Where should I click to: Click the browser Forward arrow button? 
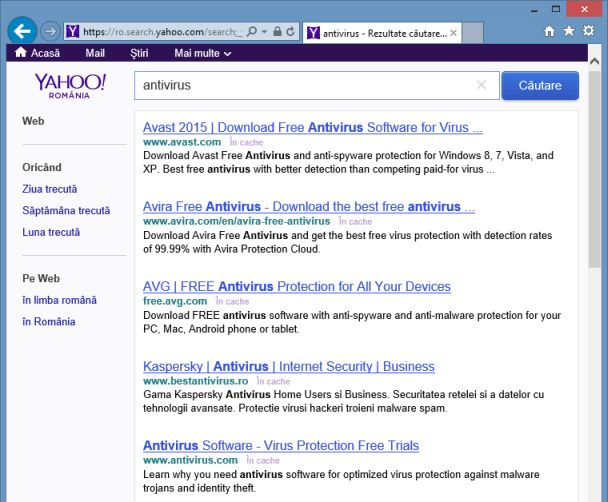pyautogui.click(x=50, y=31)
